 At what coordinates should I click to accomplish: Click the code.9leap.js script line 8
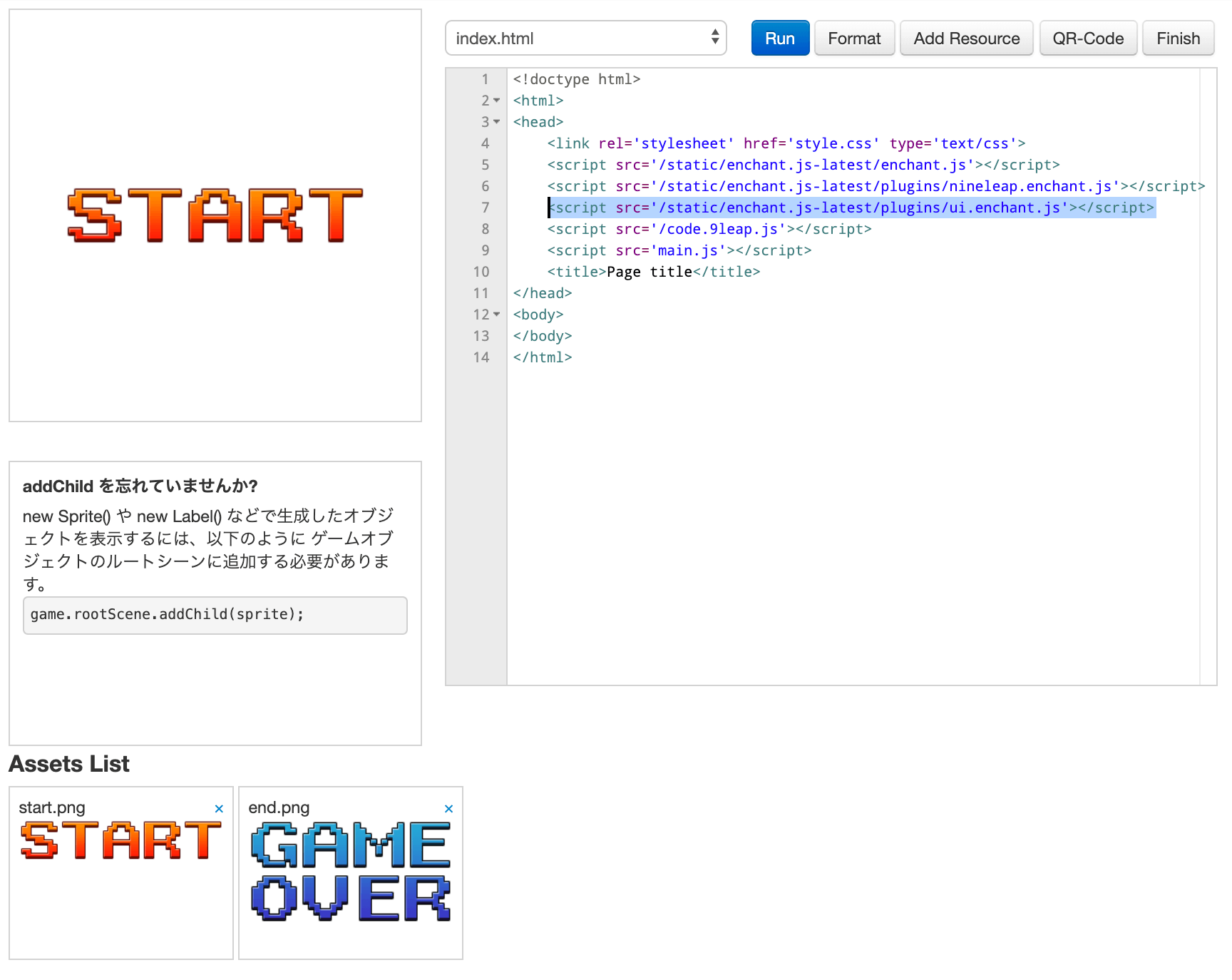point(709,229)
